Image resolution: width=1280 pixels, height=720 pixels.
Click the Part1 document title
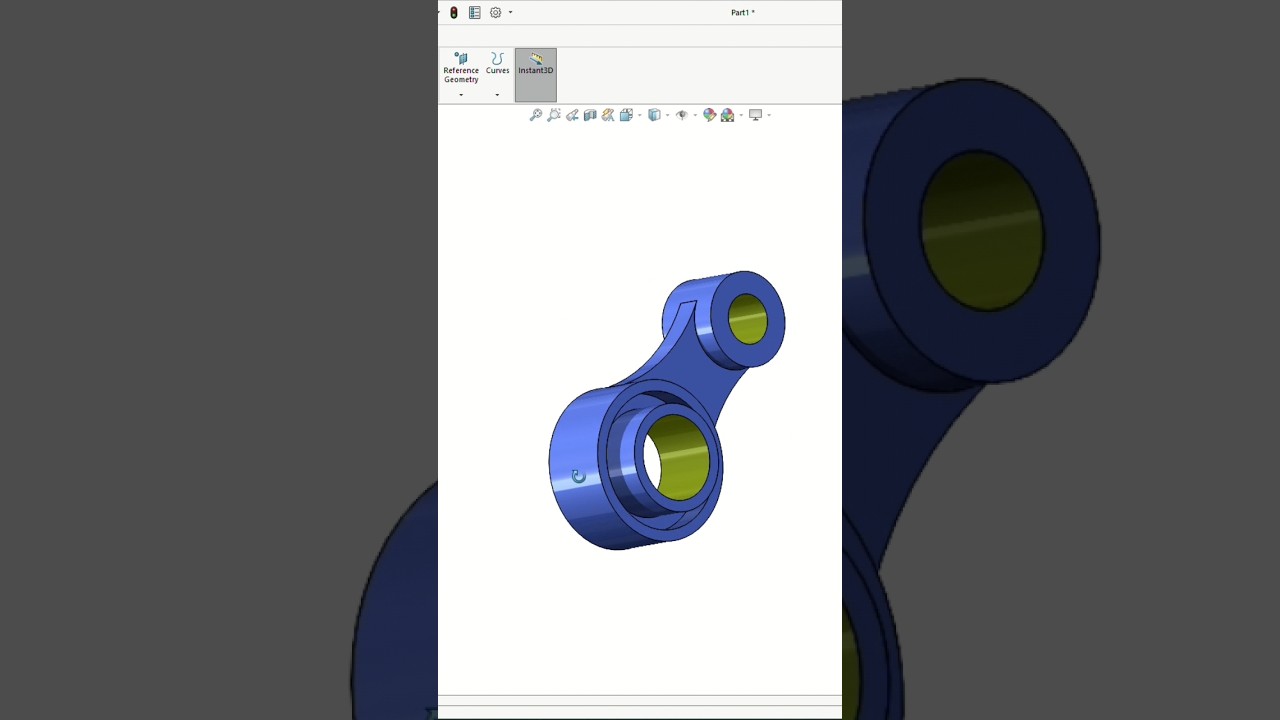click(x=743, y=13)
